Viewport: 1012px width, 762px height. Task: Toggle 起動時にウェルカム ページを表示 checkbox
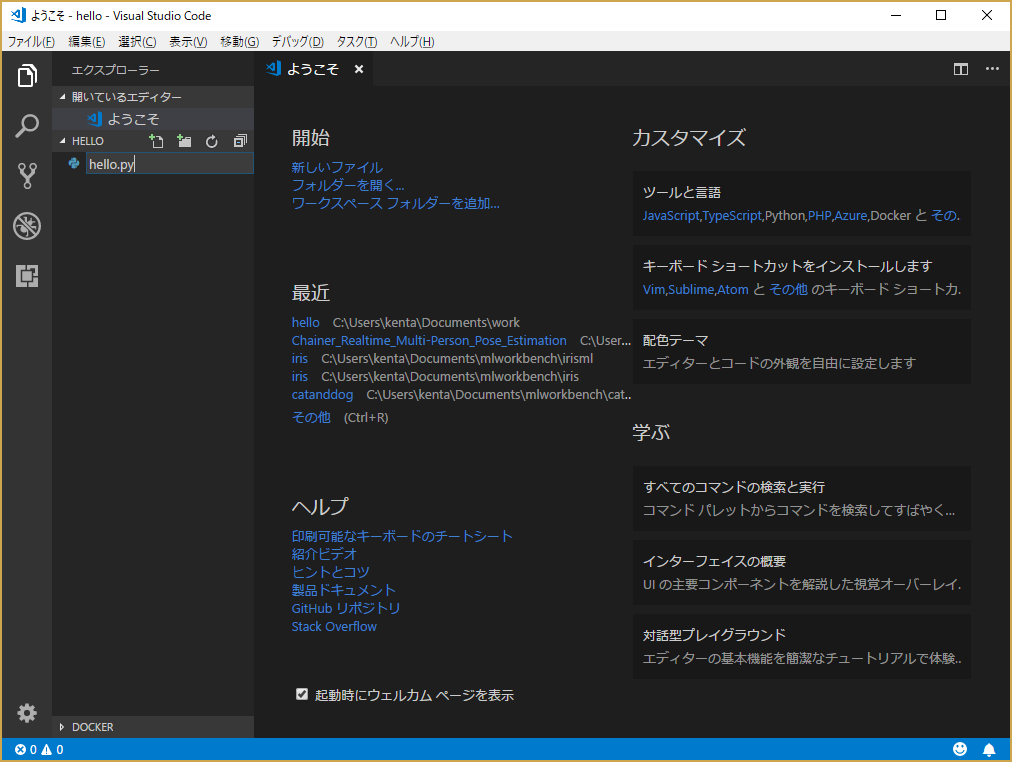pos(301,694)
